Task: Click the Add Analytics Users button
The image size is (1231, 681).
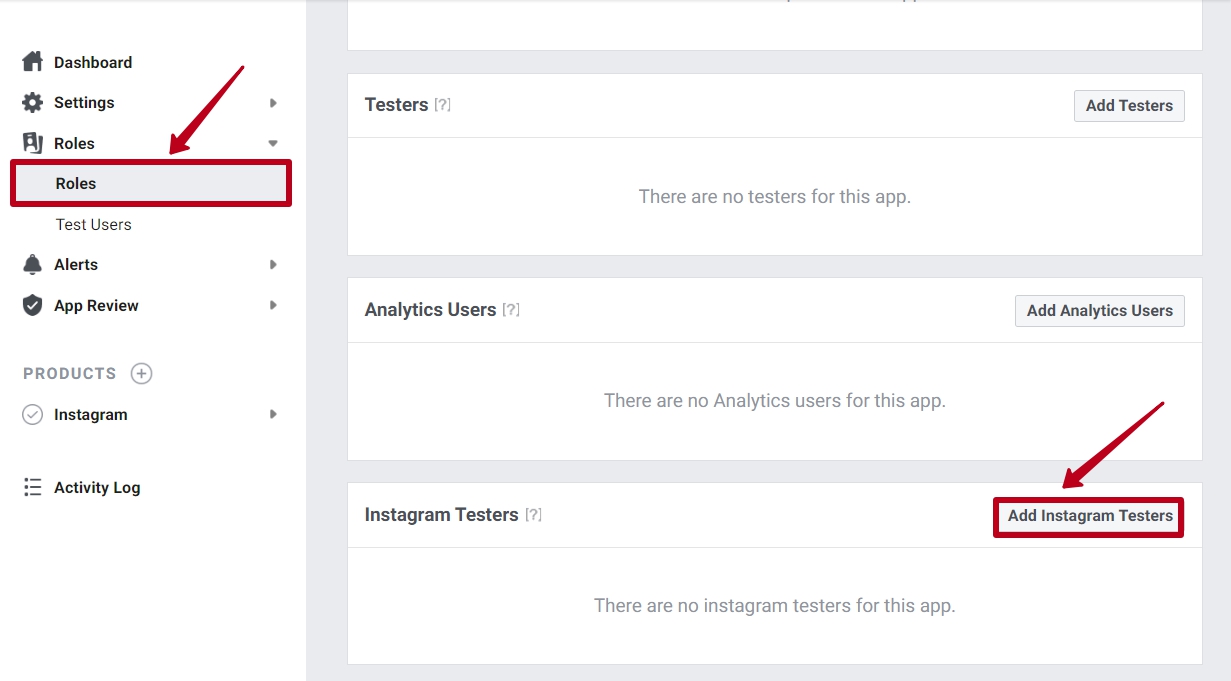Action: pyautogui.click(x=1099, y=310)
